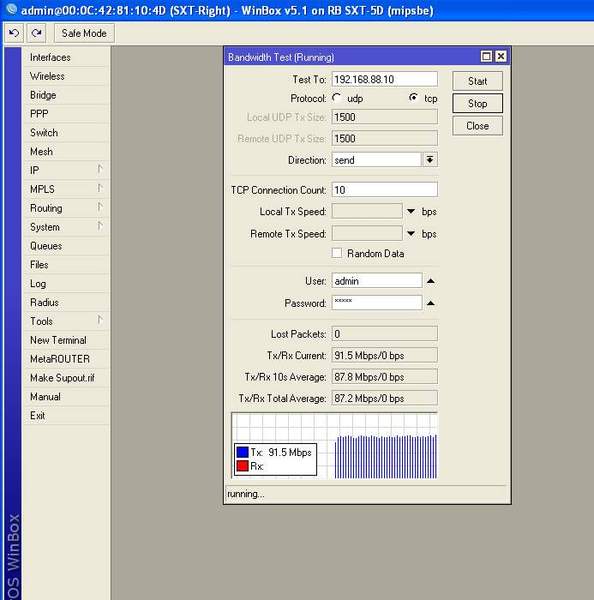Expand the Tools submenu arrow
Image resolution: width=594 pixels, height=600 pixels.
100,320
